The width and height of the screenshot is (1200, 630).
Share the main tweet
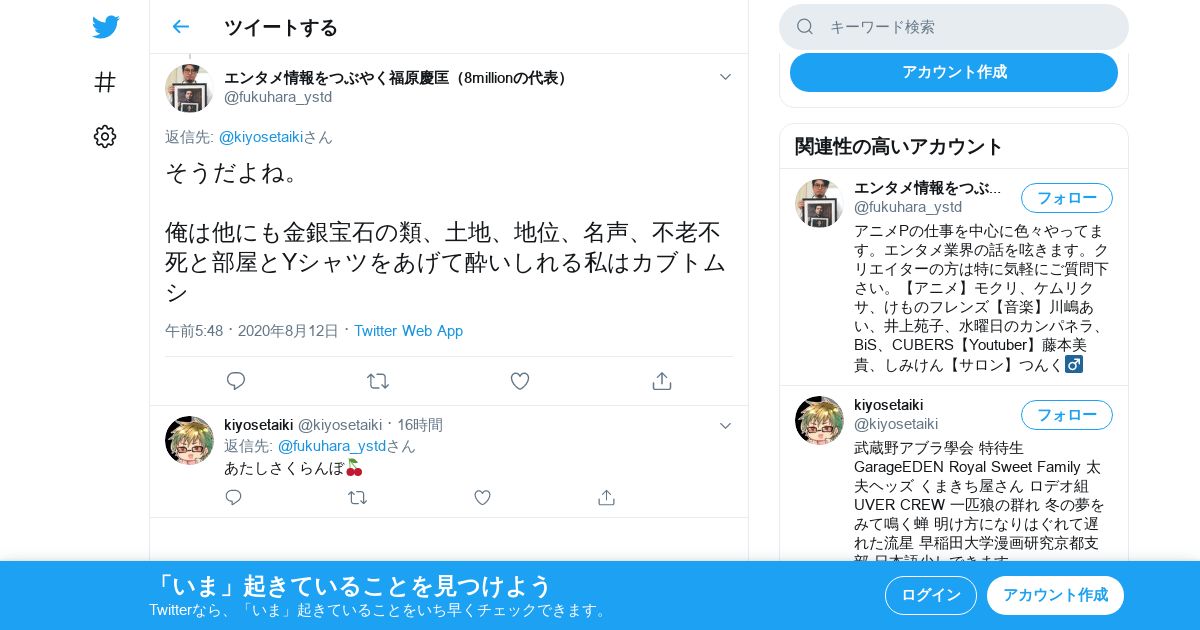(x=661, y=381)
